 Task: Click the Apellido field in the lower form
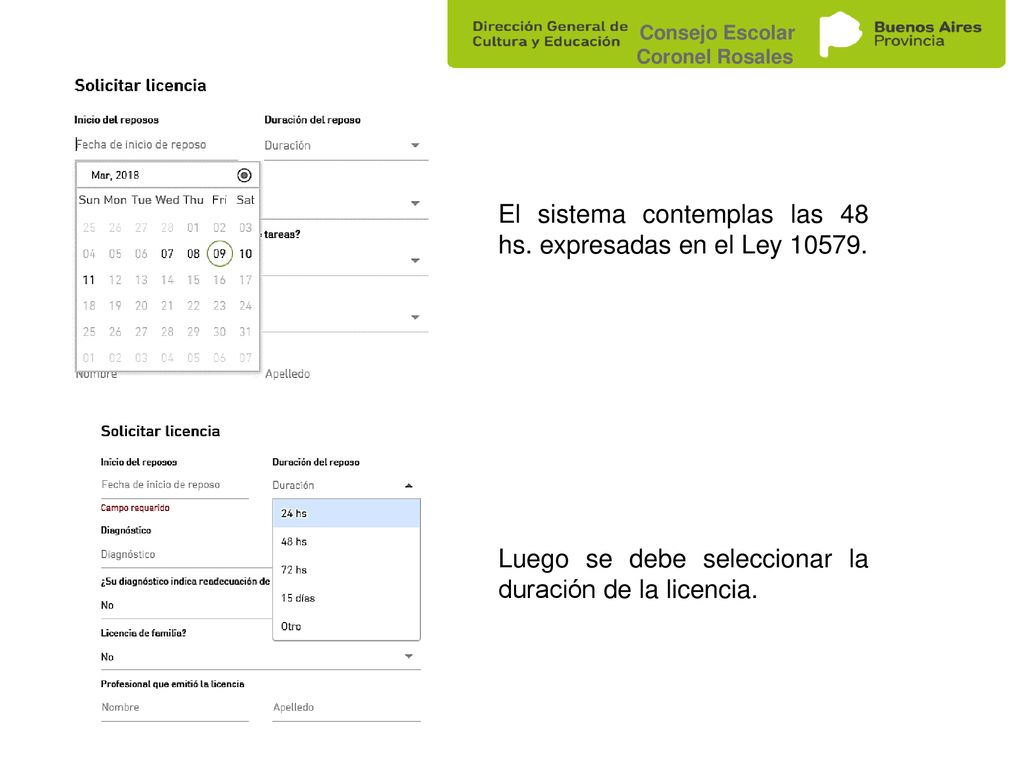pos(346,707)
